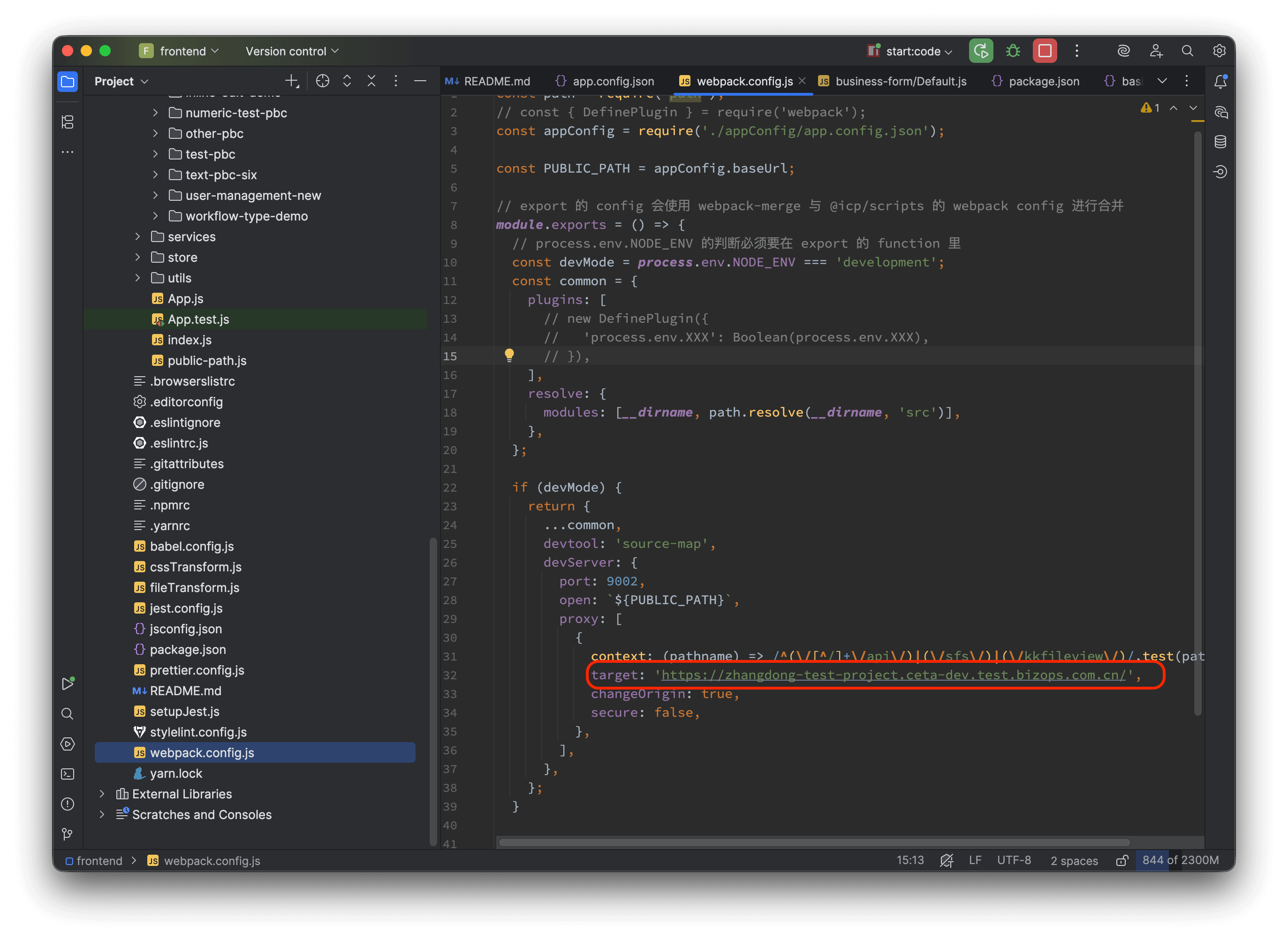The width and height of the screenshot is (1288, 941).
Task: Expand the utils folder
Action: (x=138, y=278)
